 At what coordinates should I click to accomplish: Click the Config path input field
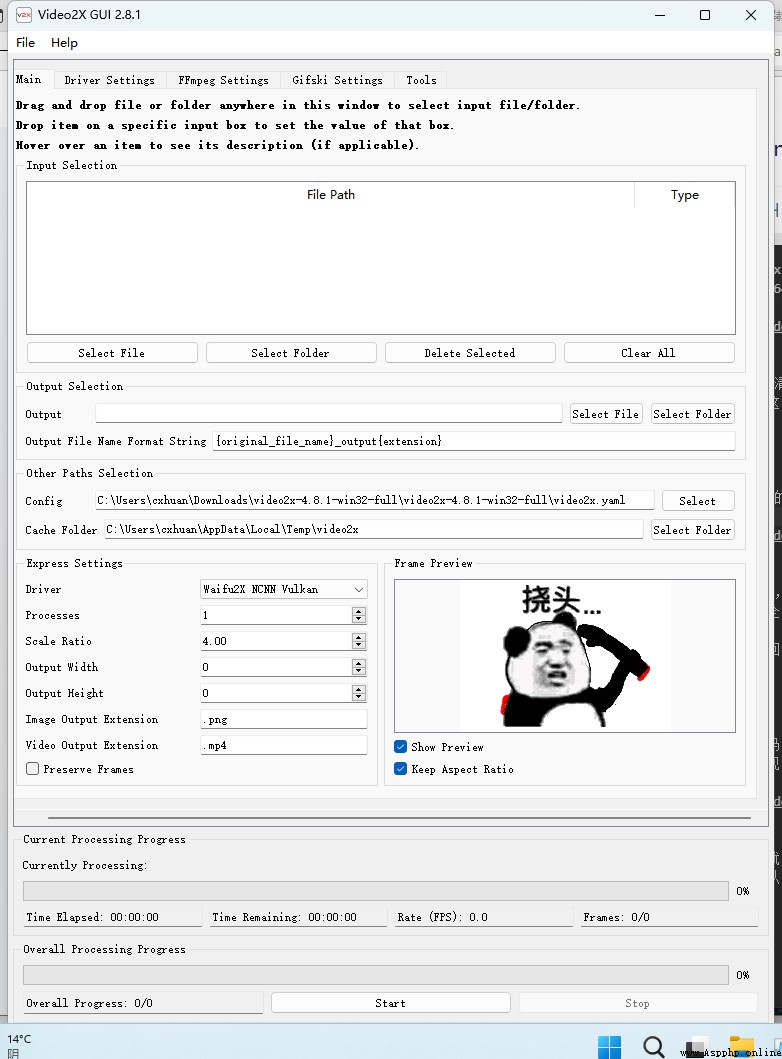point(375,500)
